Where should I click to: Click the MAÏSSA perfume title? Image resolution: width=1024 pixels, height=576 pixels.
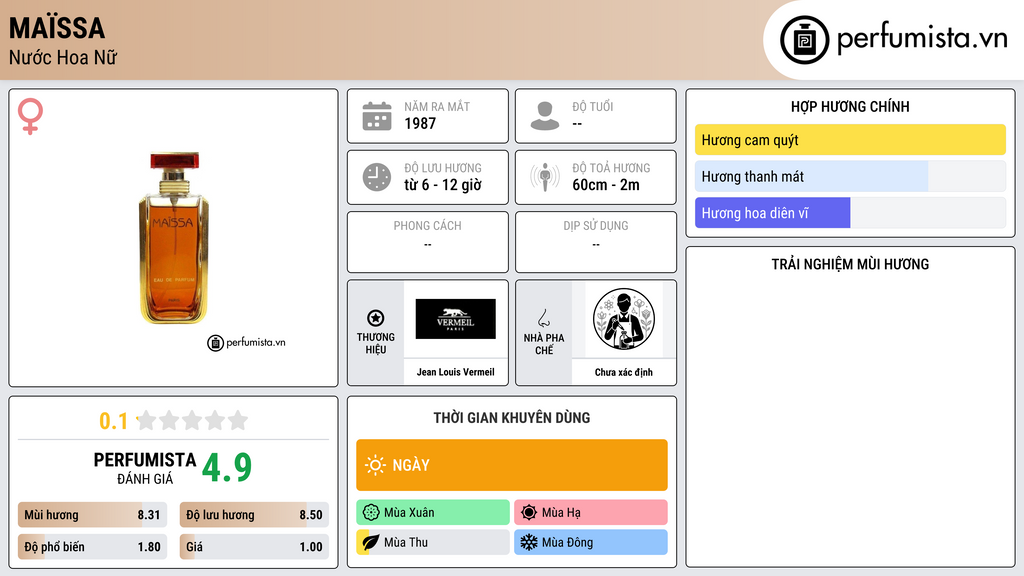pos(57,28)
